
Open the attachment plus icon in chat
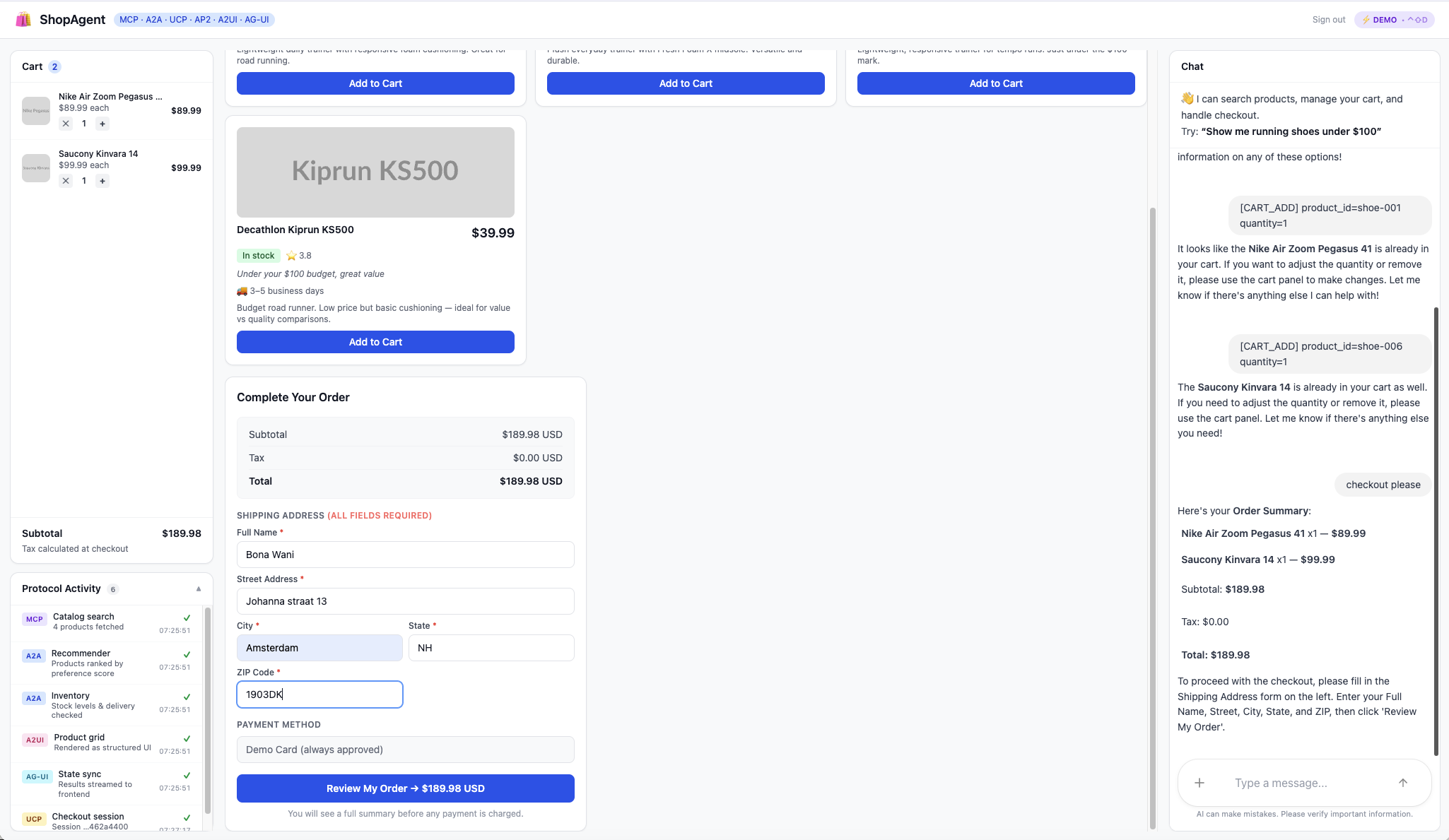(x=1199, y=783)
